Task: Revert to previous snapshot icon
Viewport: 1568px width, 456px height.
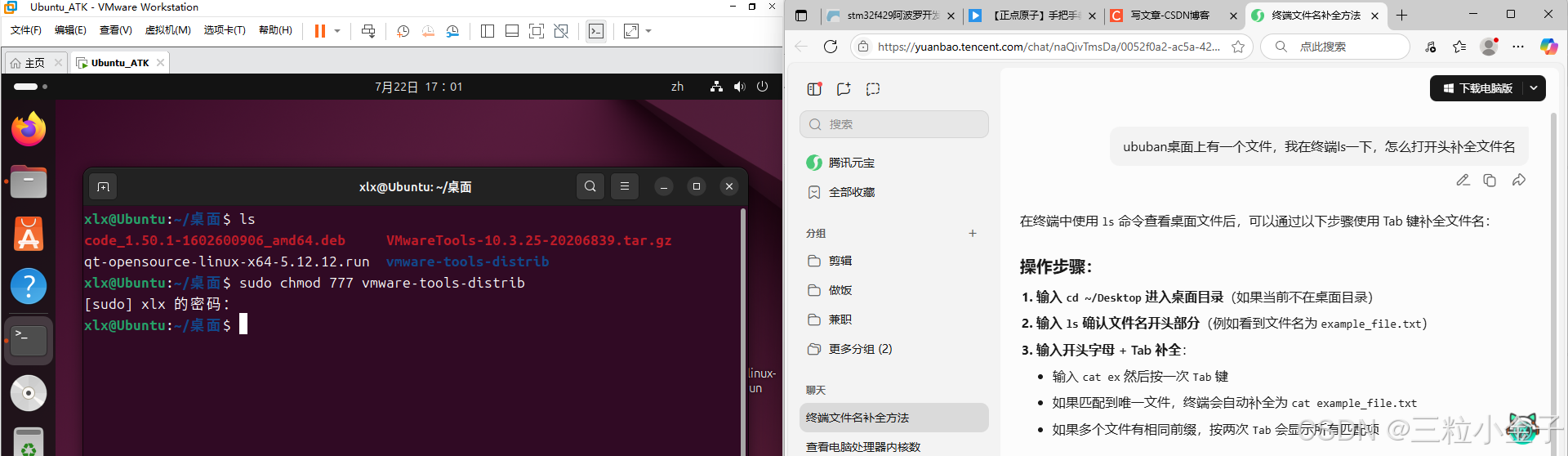Action: tap(428, 31)
